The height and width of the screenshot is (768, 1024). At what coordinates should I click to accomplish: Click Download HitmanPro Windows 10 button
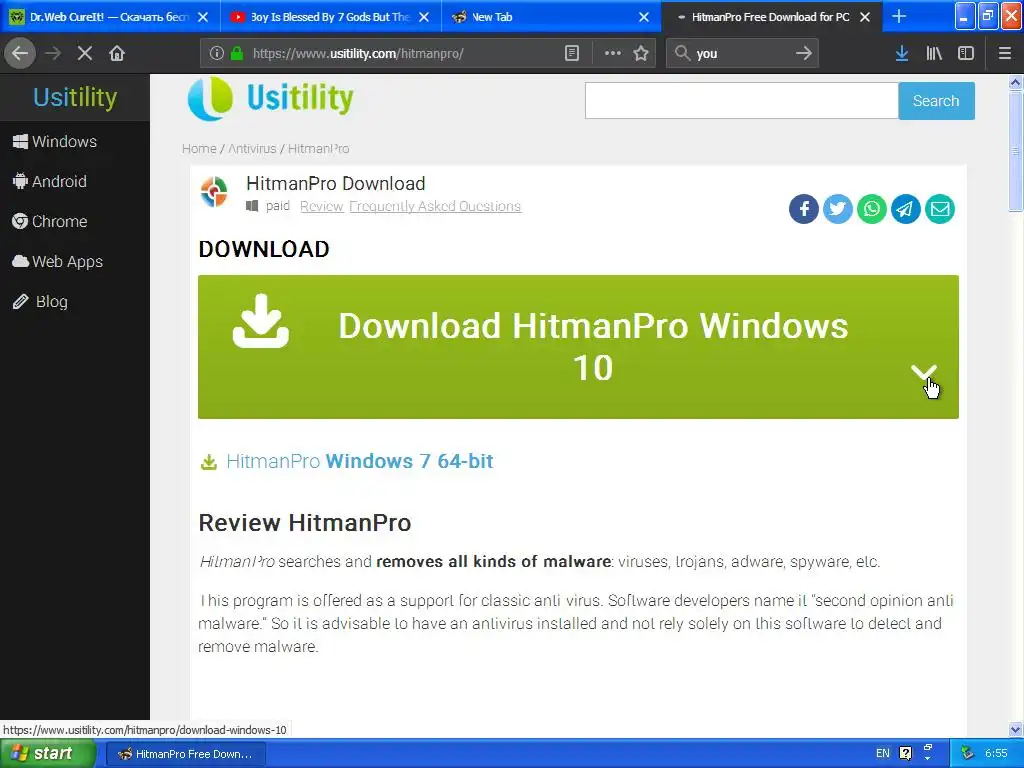tap(578, 347)
